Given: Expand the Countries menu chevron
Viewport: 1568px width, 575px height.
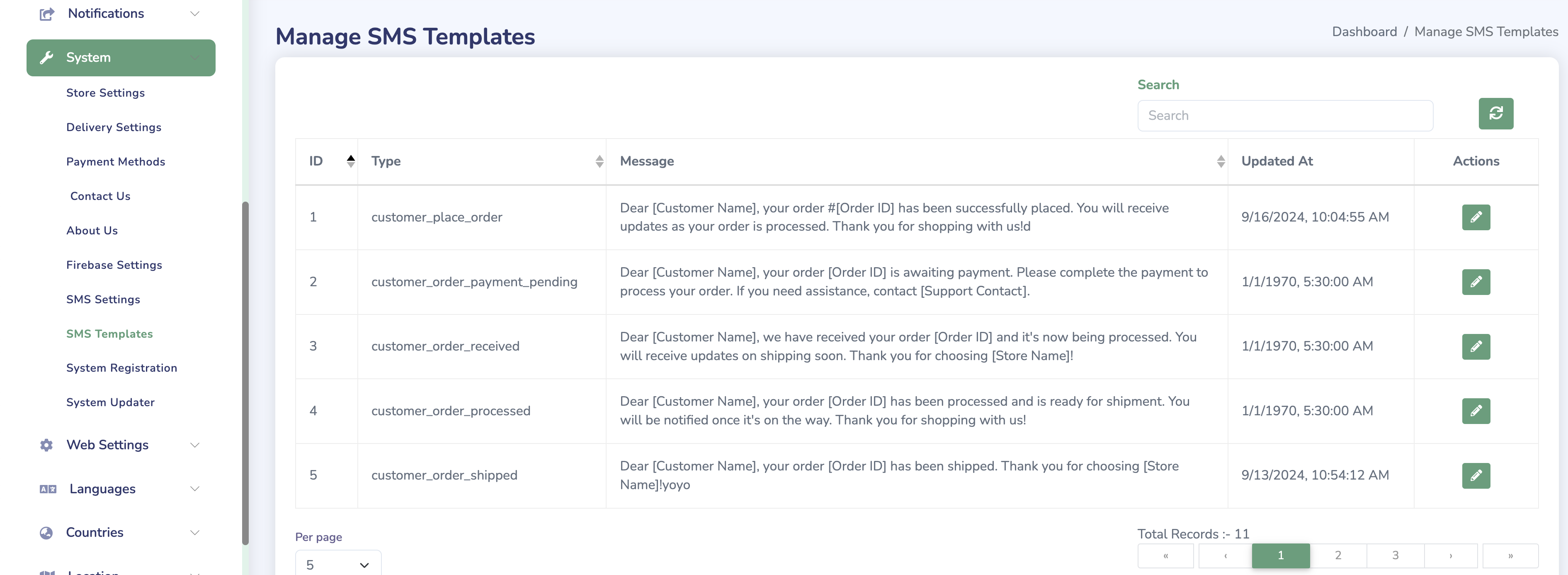Looking at the screenshot, I should click(195, 532).
